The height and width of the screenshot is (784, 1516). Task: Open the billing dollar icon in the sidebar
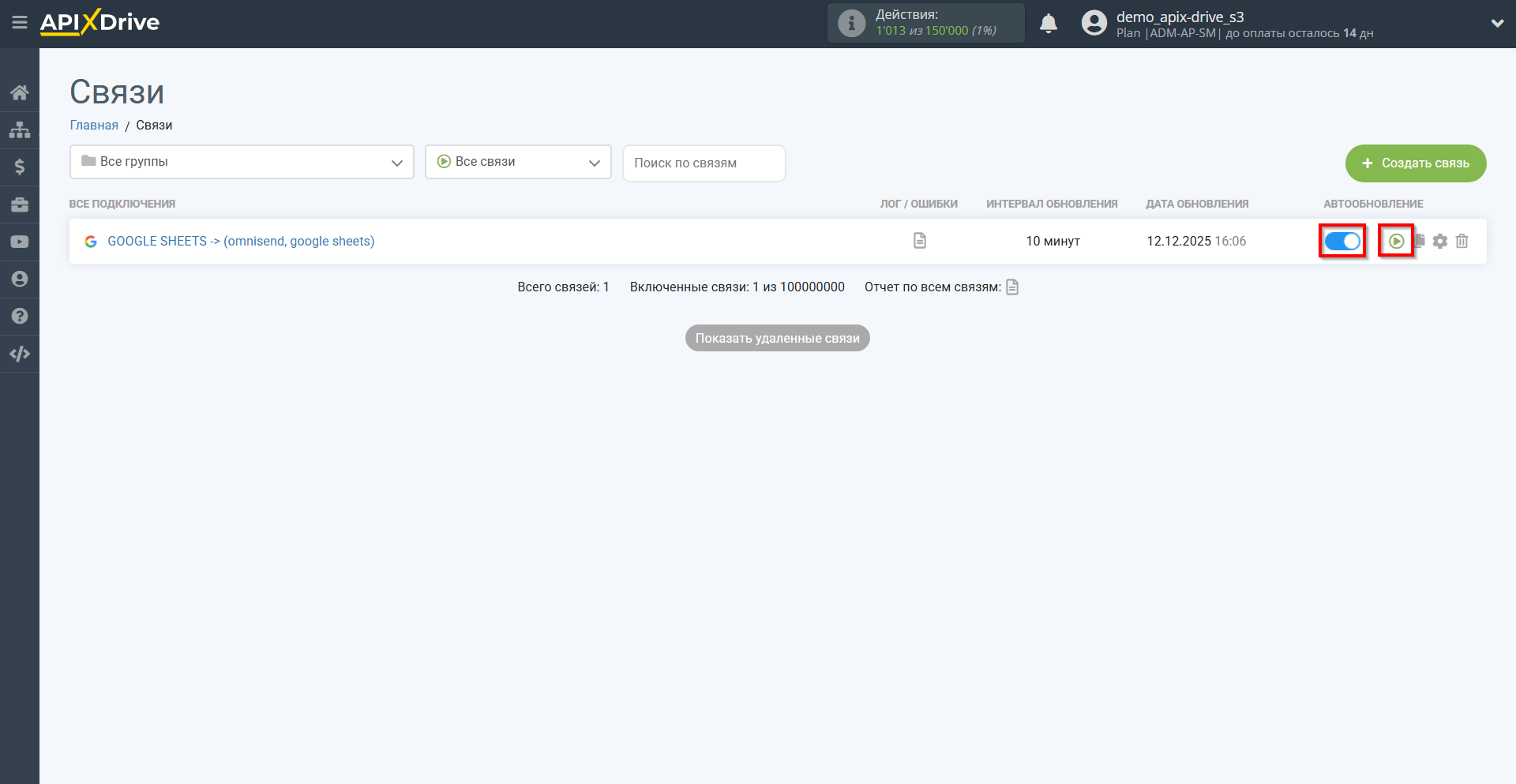pos(19,167)
